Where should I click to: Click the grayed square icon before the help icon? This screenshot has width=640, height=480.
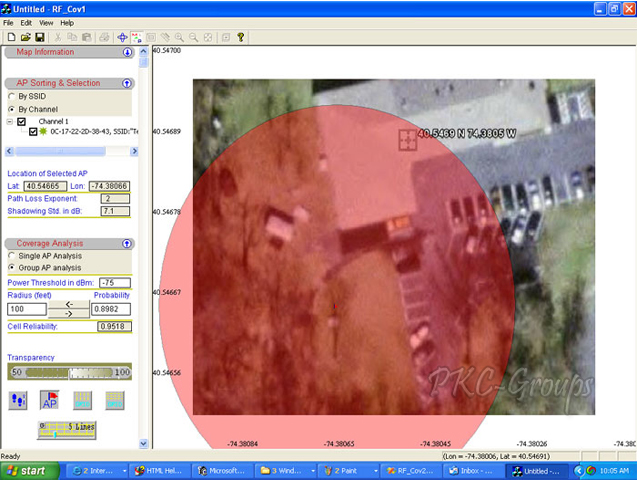(x=226, y=38)
